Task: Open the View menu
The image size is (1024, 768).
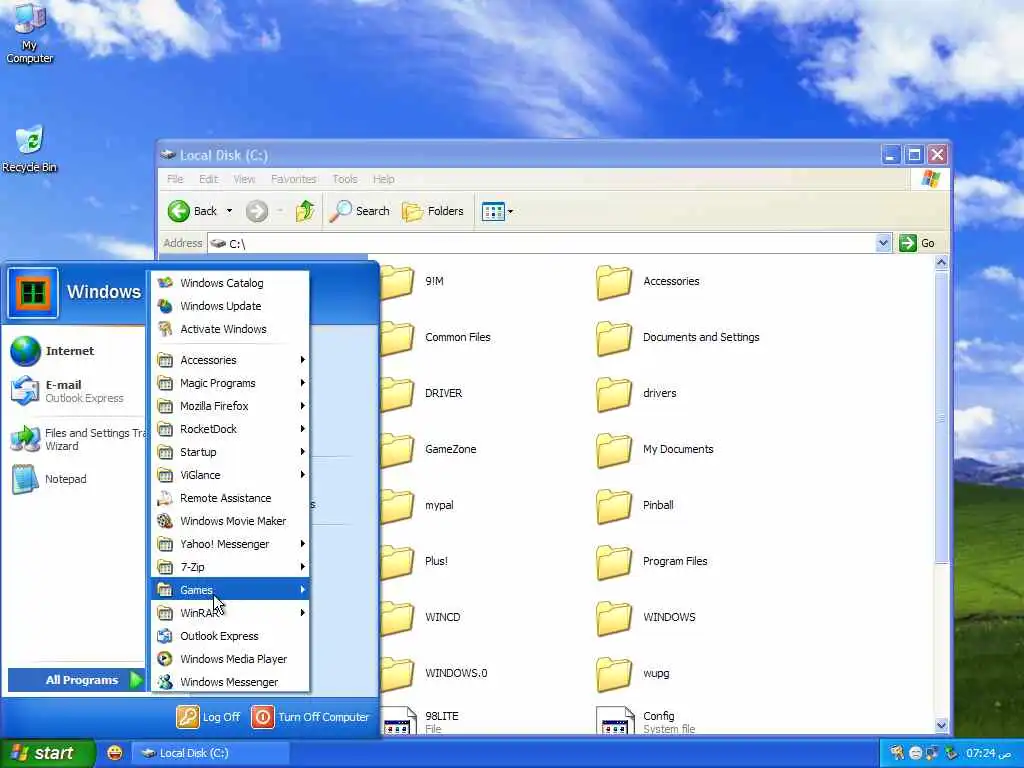Action: coord(244,179)
